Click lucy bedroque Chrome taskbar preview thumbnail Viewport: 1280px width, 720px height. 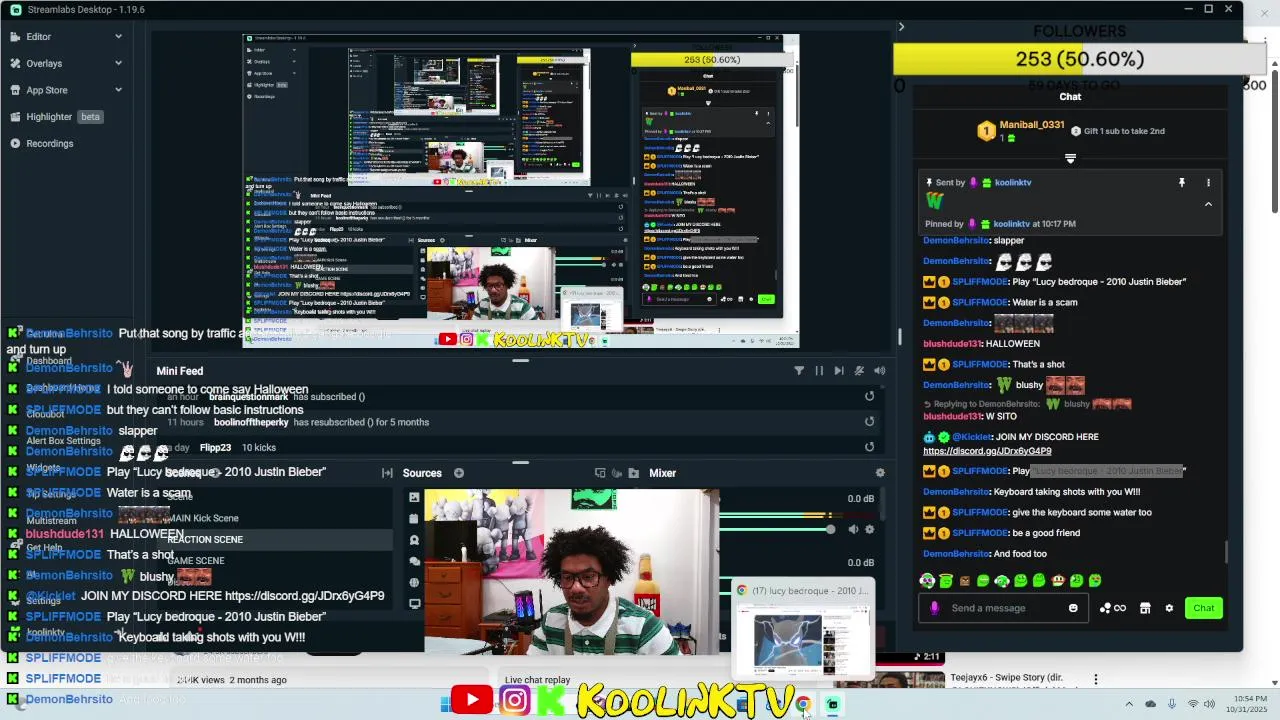[804, 628]
